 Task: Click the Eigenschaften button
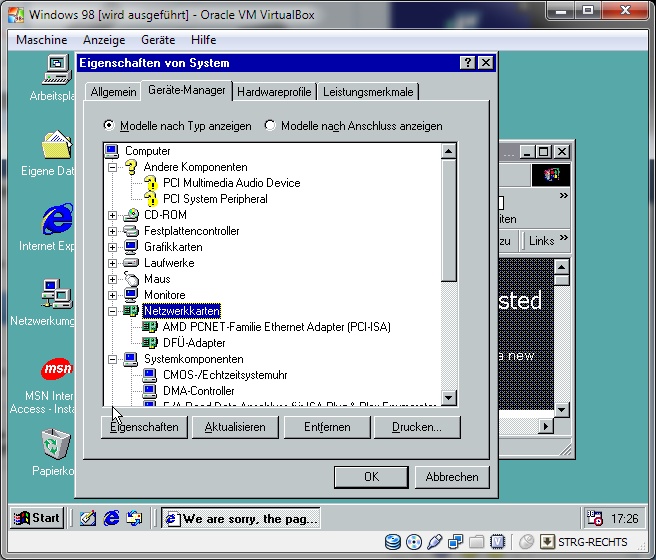(144, 427)
